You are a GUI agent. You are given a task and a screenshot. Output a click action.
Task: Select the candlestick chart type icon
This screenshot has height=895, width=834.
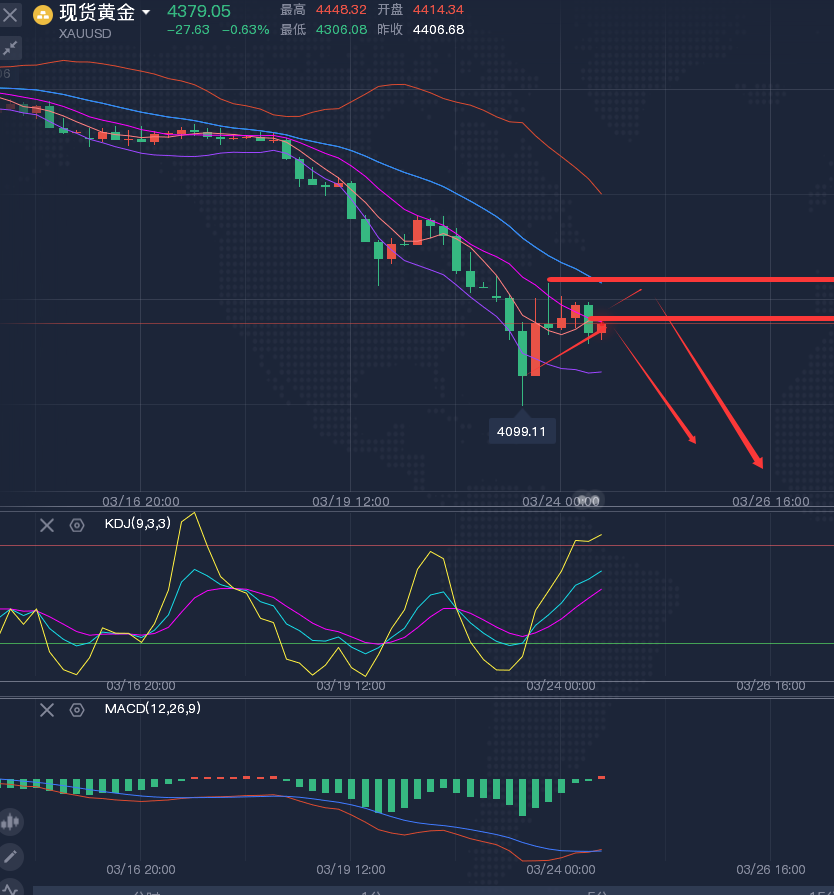pyautogui.click(x=11, y=822)
